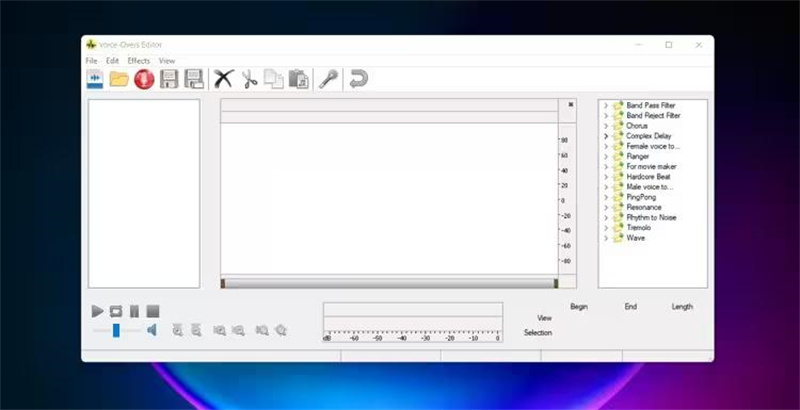Image resolution: width=800 pixels, height=410 pixels.
Task: Select Resonance in the effects tree
Action: [643, 208]
